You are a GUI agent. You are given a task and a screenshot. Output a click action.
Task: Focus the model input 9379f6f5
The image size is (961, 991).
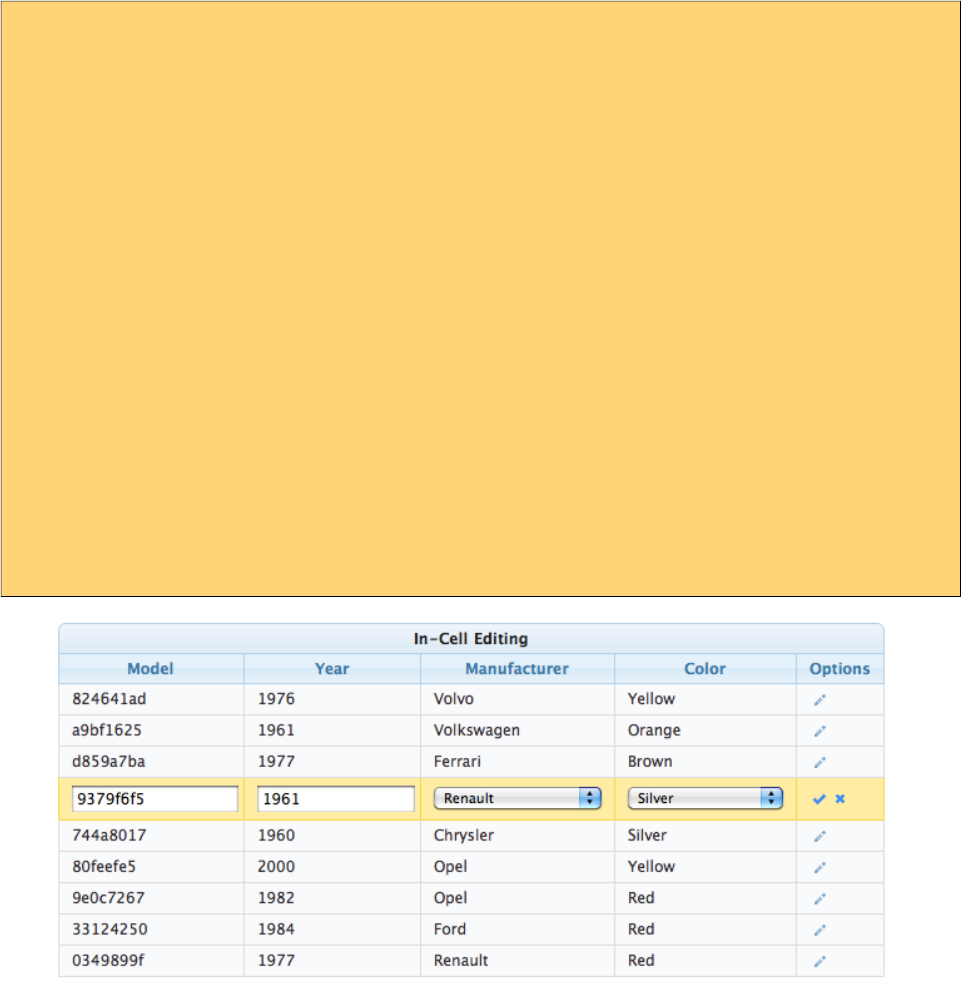(155, 799)
